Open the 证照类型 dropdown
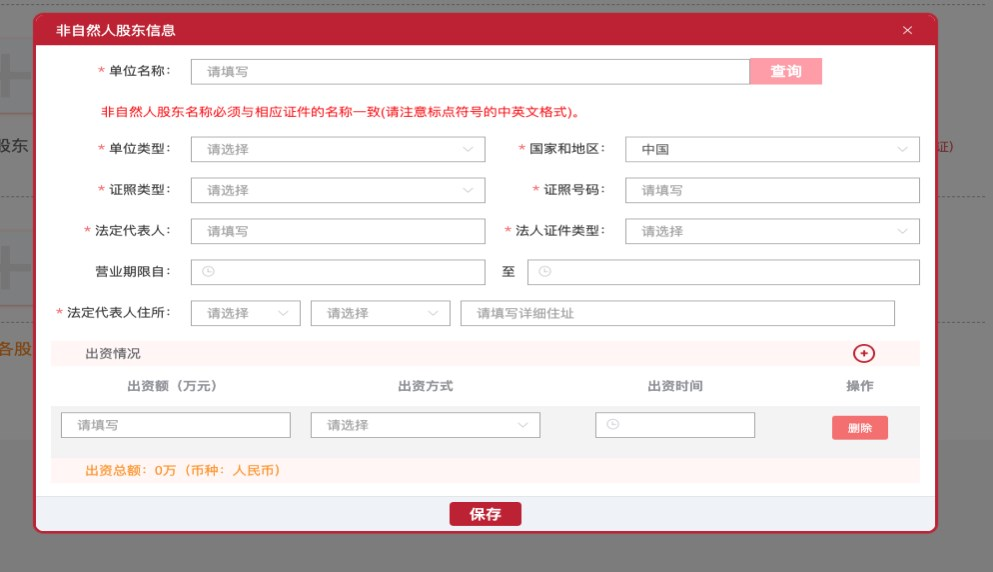 [x=337, y=190]
